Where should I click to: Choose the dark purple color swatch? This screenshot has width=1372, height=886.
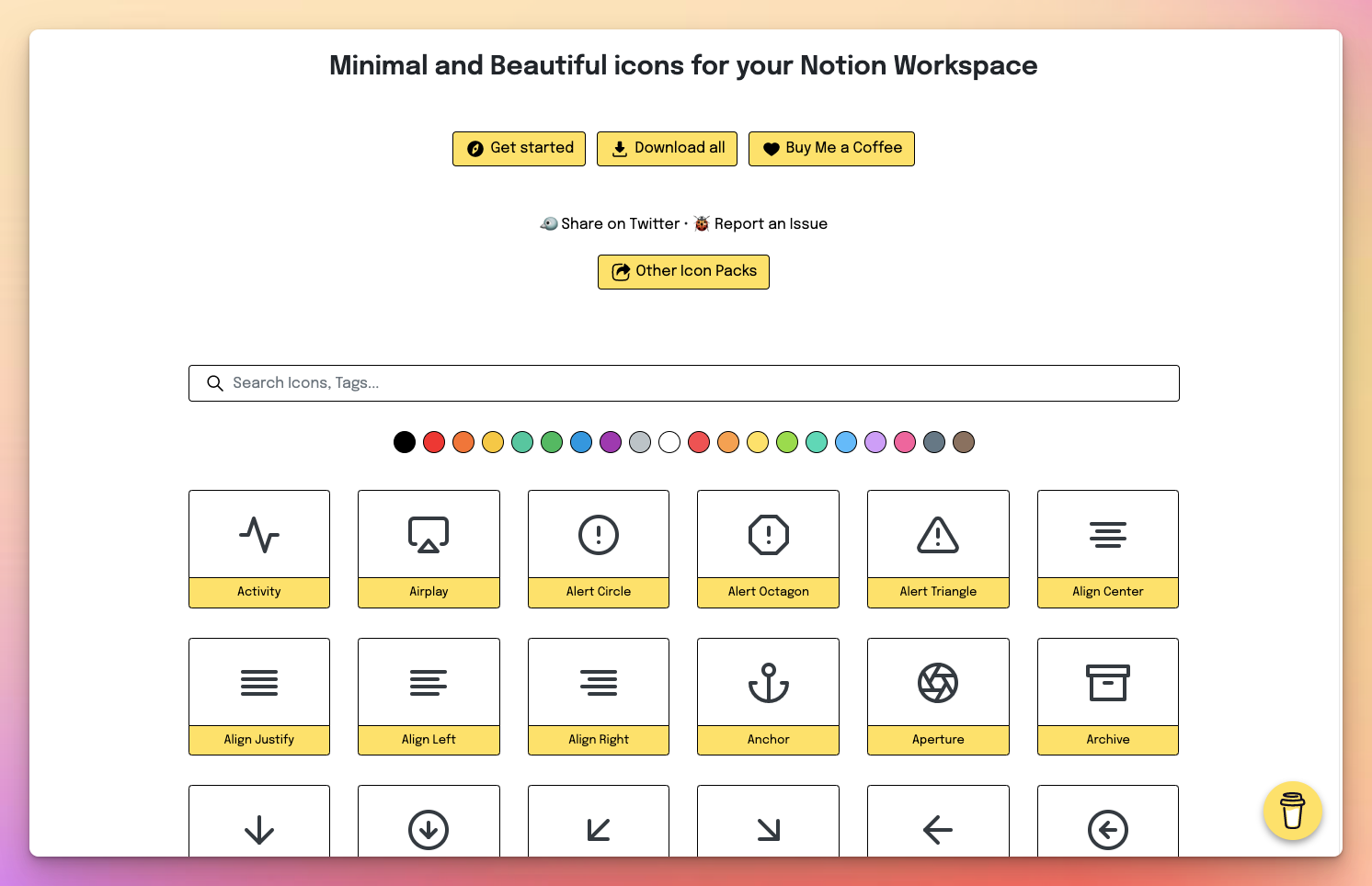click(611, 442)
